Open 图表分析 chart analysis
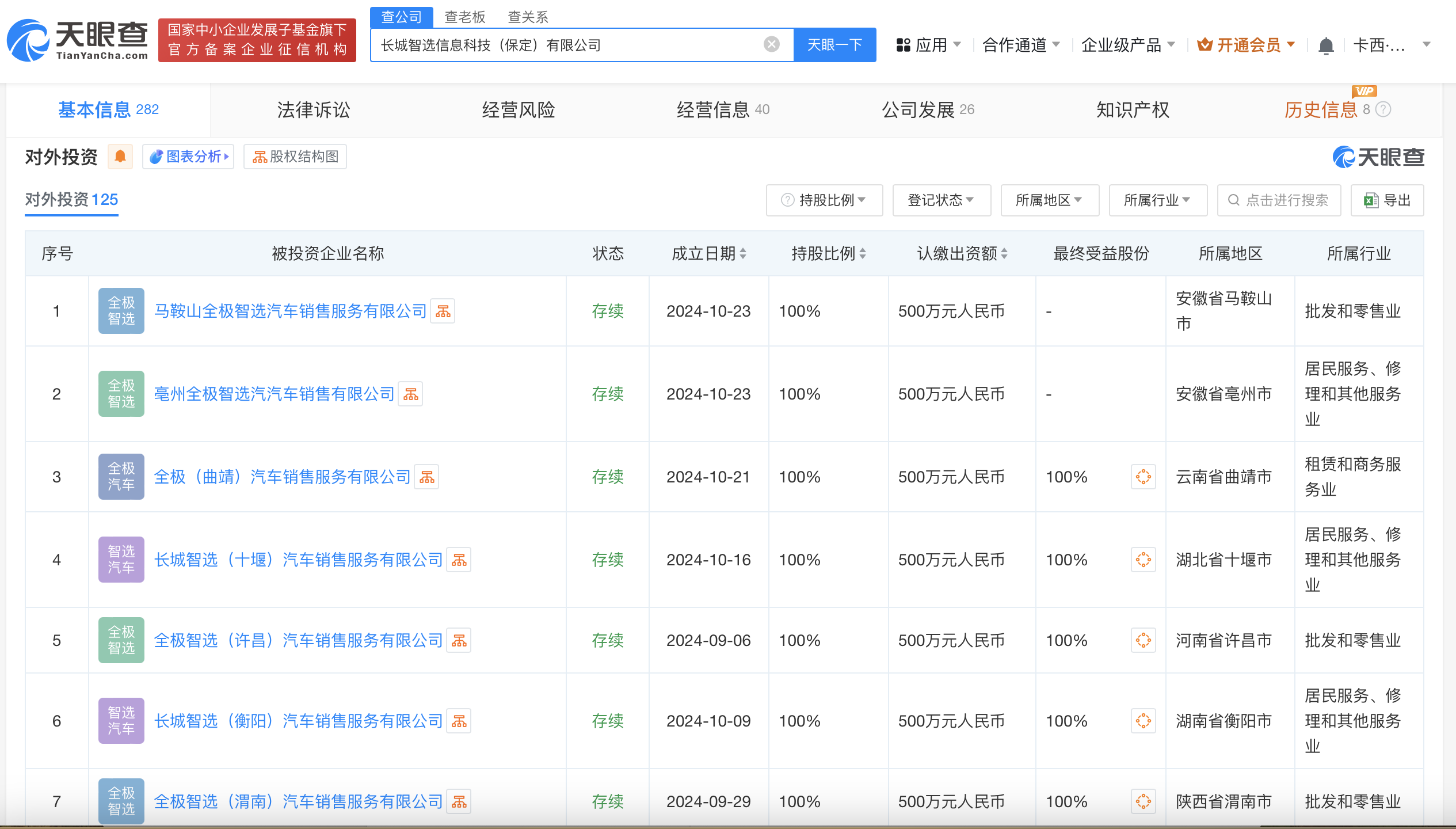Image resolution: width=1456 pixels, height=829 pixels. coord(187,157)
